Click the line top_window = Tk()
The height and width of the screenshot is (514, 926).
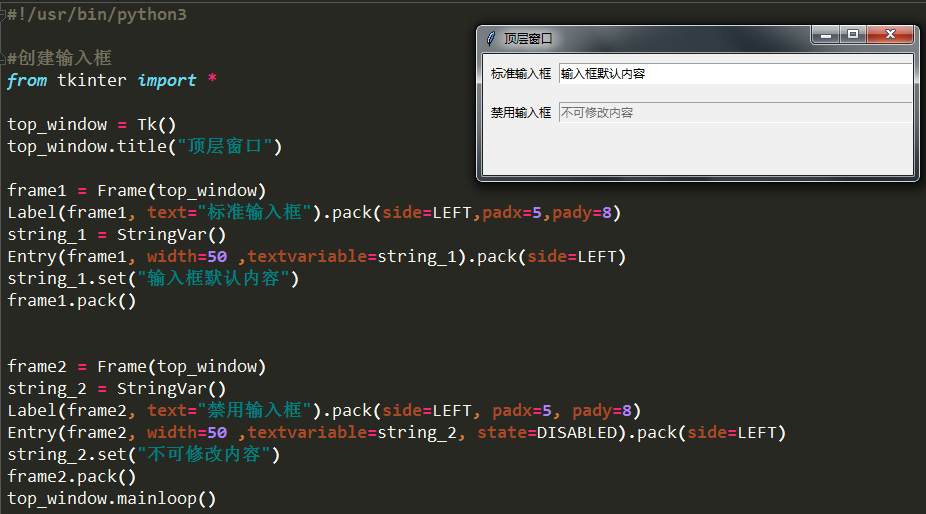92,124
